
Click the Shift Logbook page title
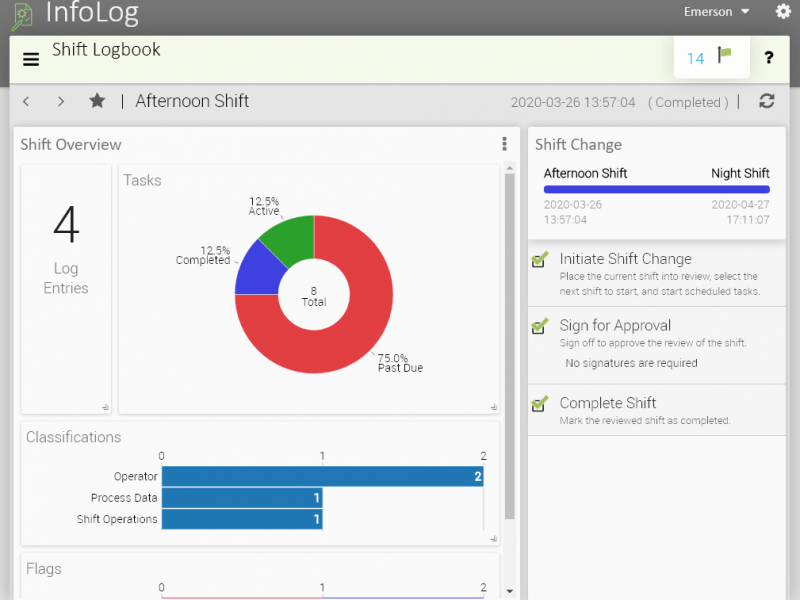106,50
